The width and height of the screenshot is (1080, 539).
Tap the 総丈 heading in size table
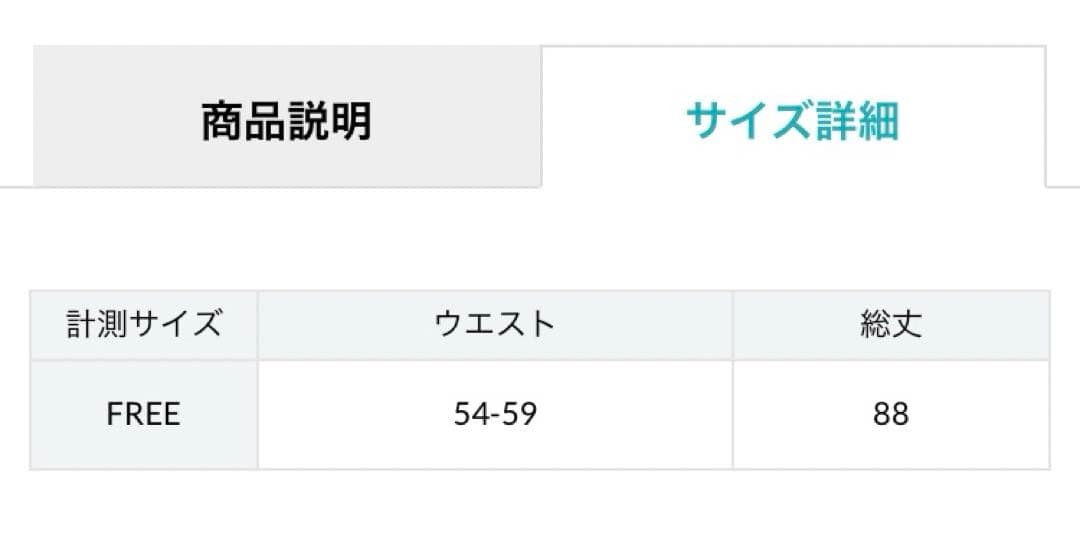pos(890,325)
